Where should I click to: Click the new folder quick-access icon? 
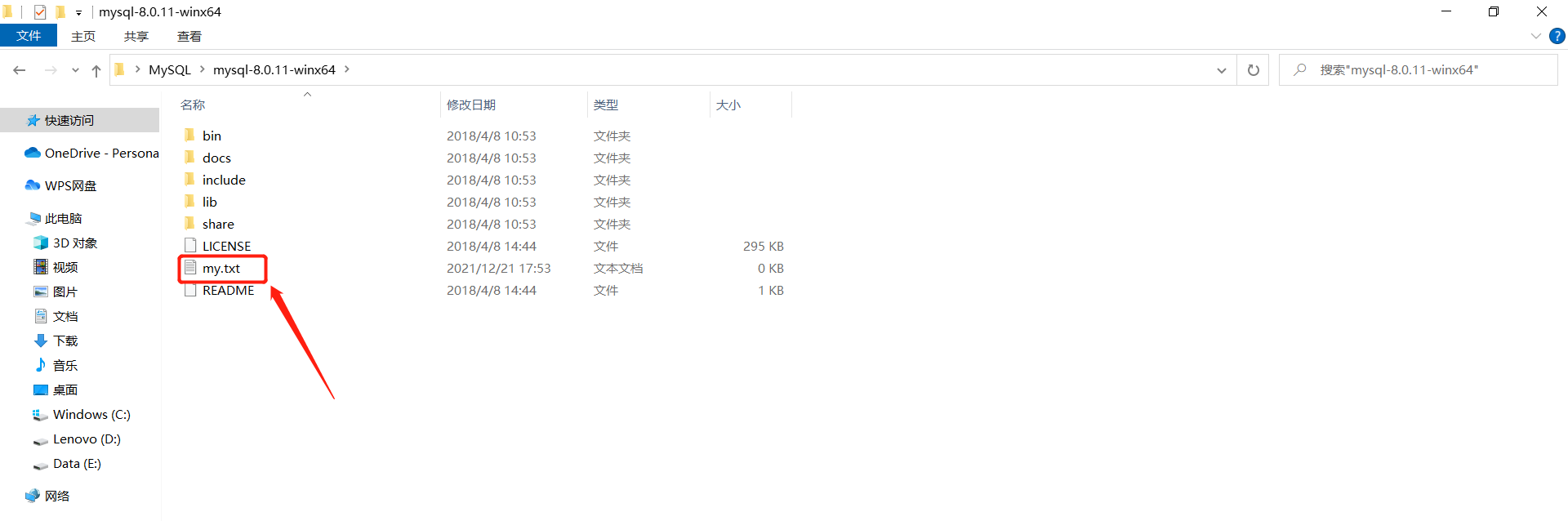(x=60, y=11)
